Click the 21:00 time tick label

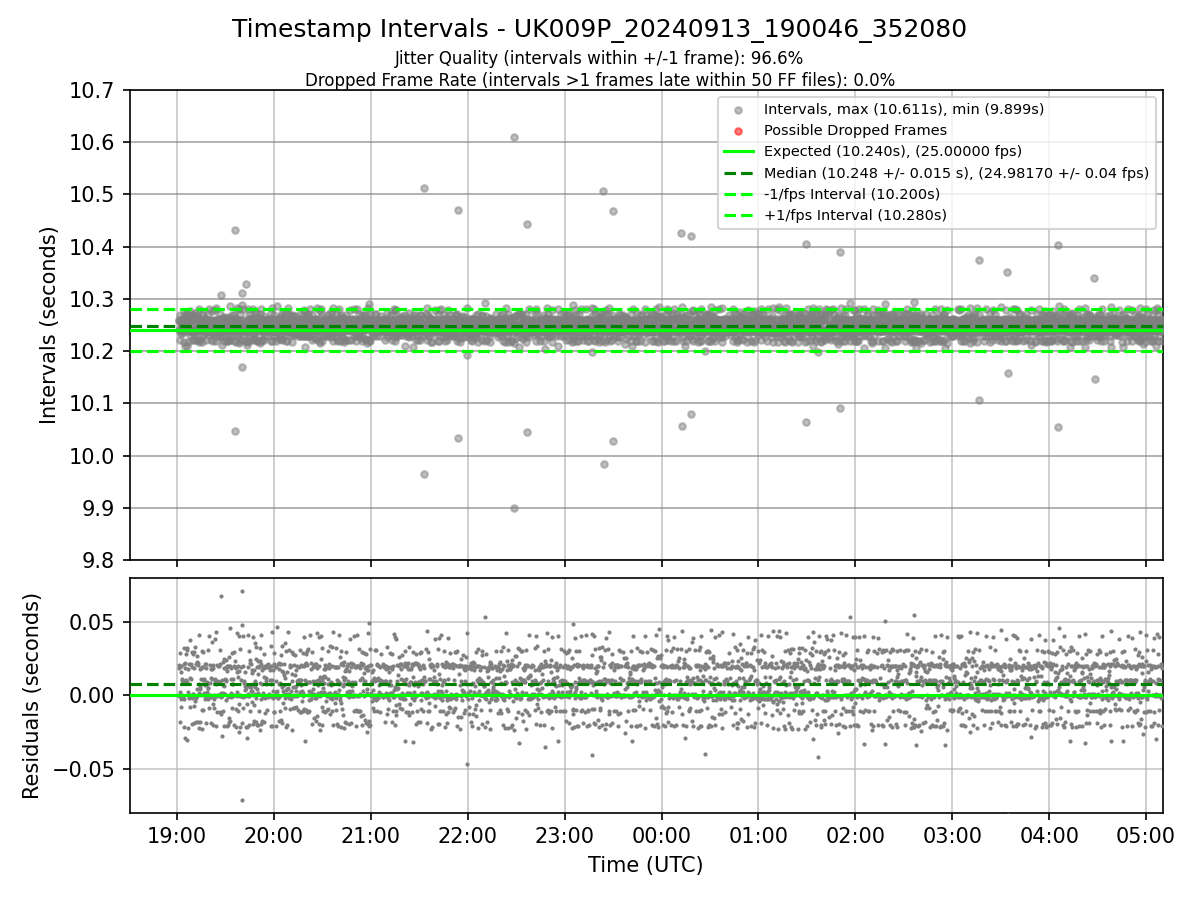pos(371,835)
